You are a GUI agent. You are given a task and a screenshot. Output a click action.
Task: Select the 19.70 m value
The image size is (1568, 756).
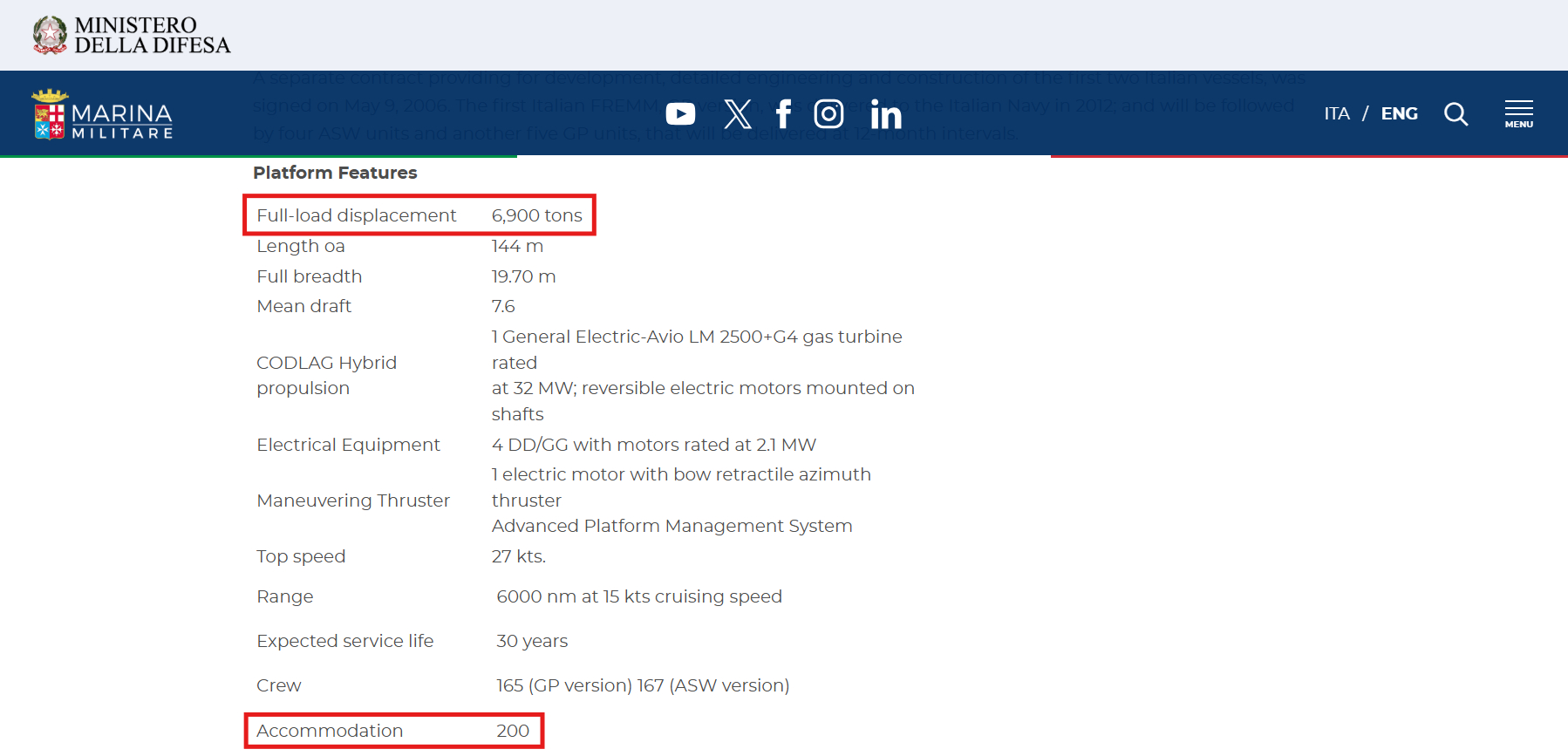point(523,276)
